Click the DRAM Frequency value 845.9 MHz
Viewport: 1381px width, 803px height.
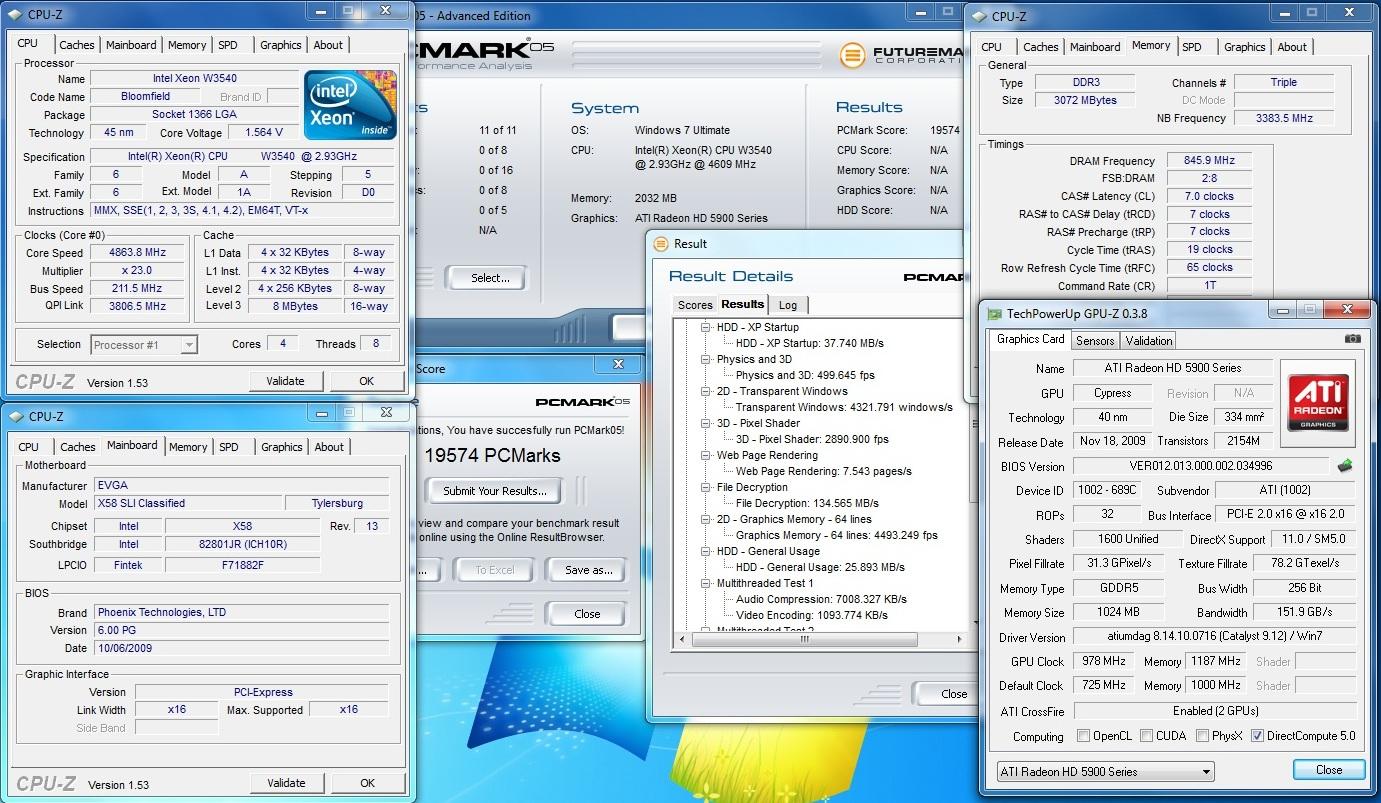1209,160
